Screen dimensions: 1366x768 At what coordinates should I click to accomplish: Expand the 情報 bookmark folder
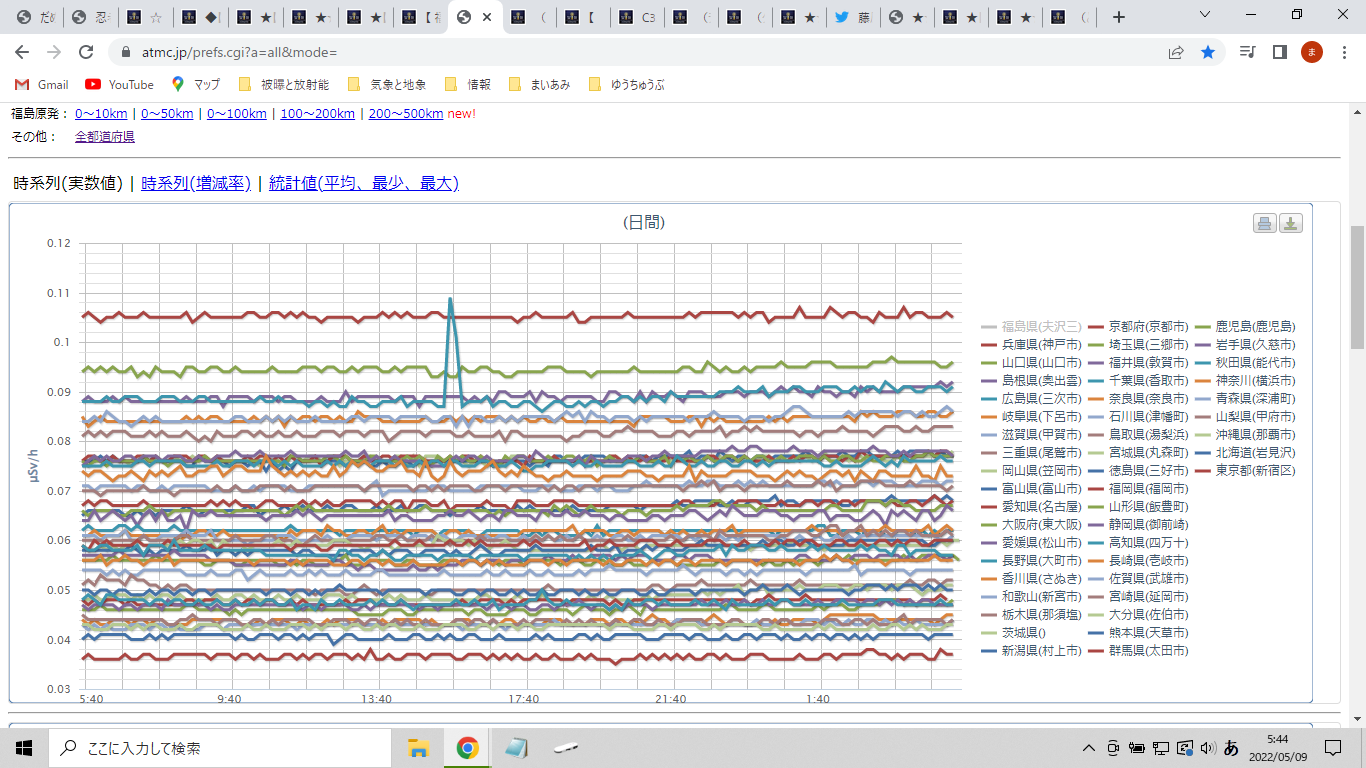tap(467, 85)
